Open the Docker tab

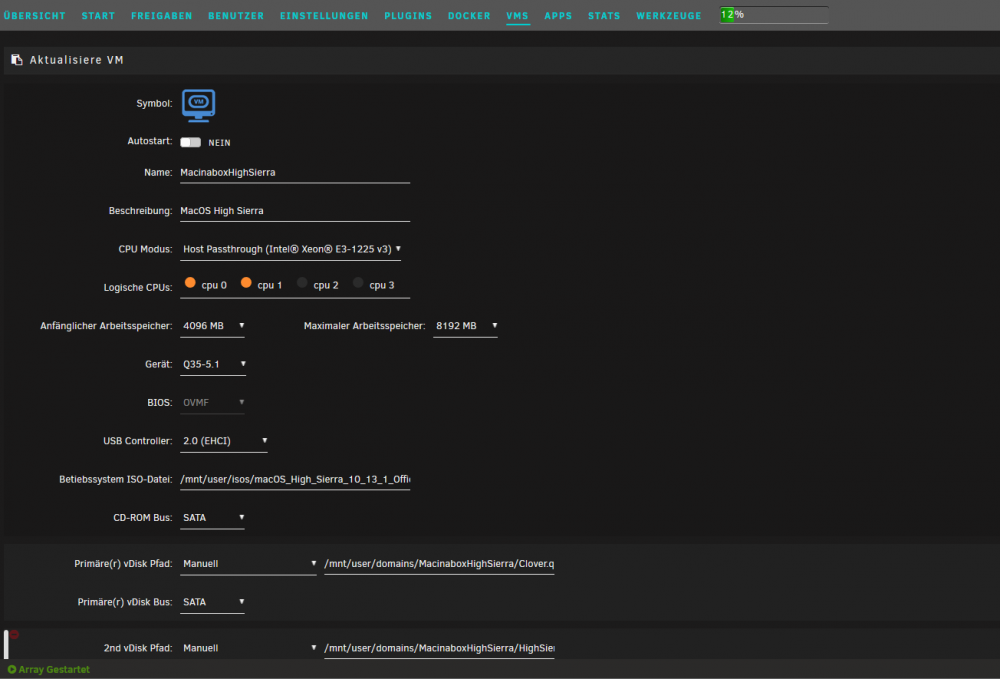click(469, 15)
